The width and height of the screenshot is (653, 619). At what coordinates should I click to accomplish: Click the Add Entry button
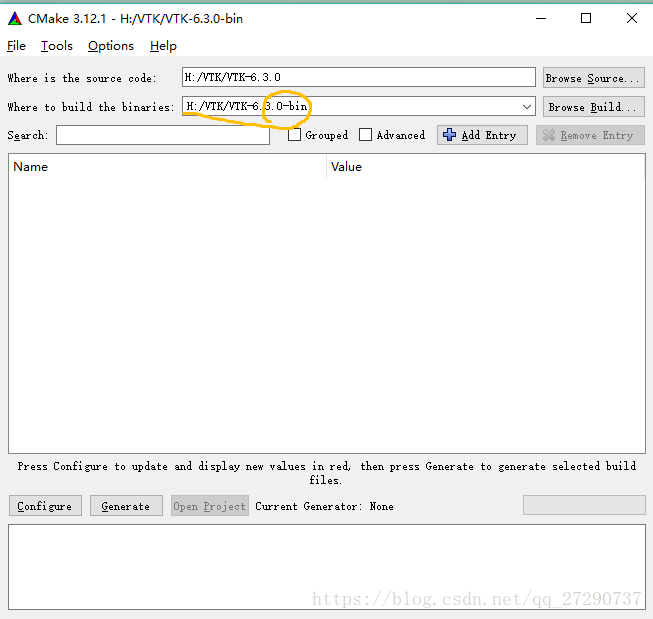click(x=482, y=135)
